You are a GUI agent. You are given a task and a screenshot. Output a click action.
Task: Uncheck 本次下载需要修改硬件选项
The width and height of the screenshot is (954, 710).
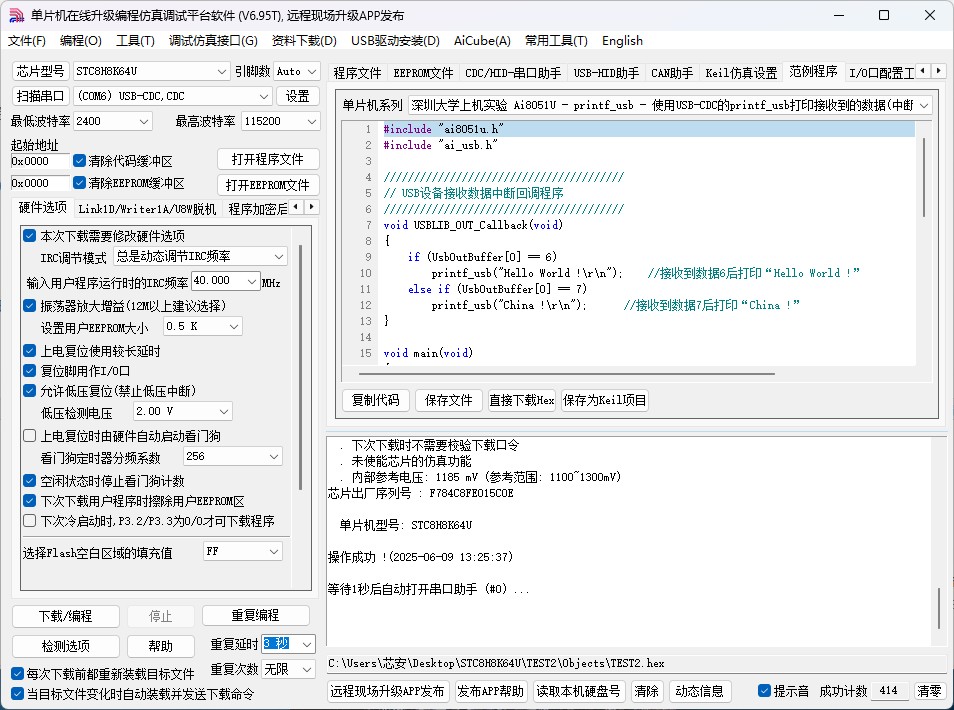click(x=29, y=235)
